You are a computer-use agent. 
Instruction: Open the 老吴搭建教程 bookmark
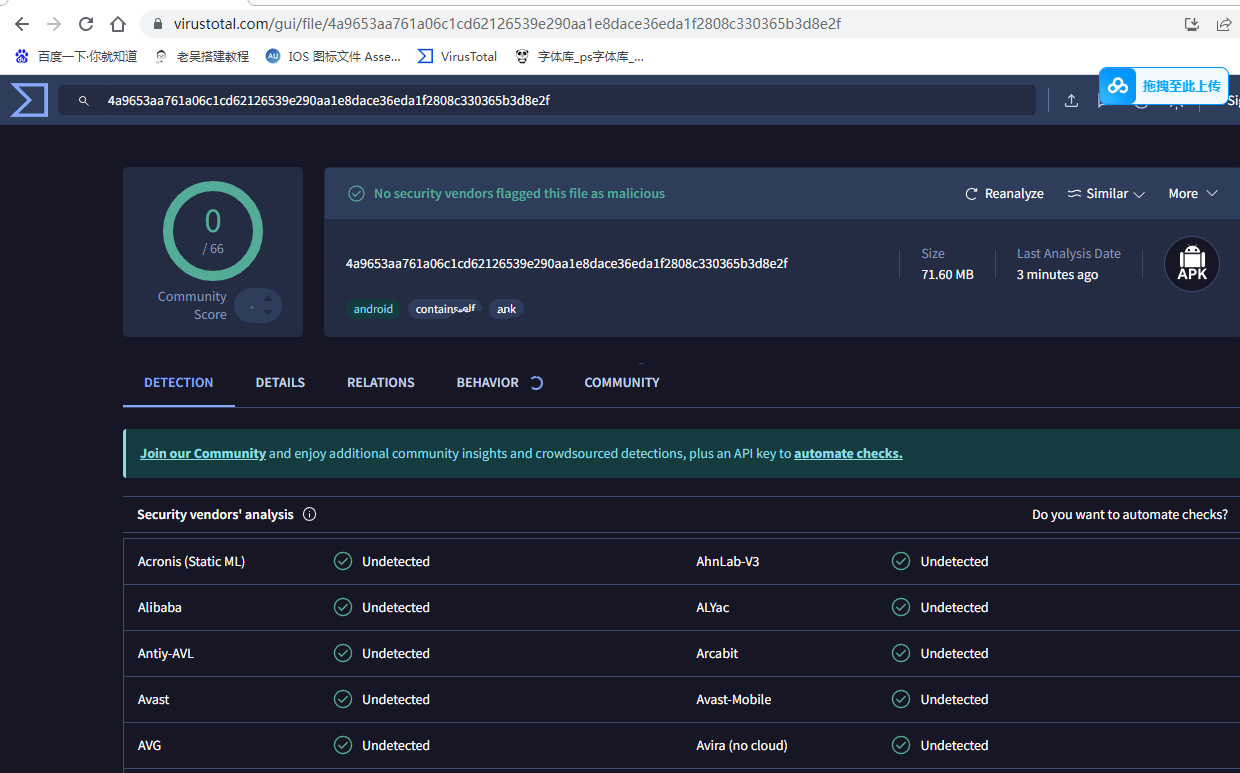(203, 57)
